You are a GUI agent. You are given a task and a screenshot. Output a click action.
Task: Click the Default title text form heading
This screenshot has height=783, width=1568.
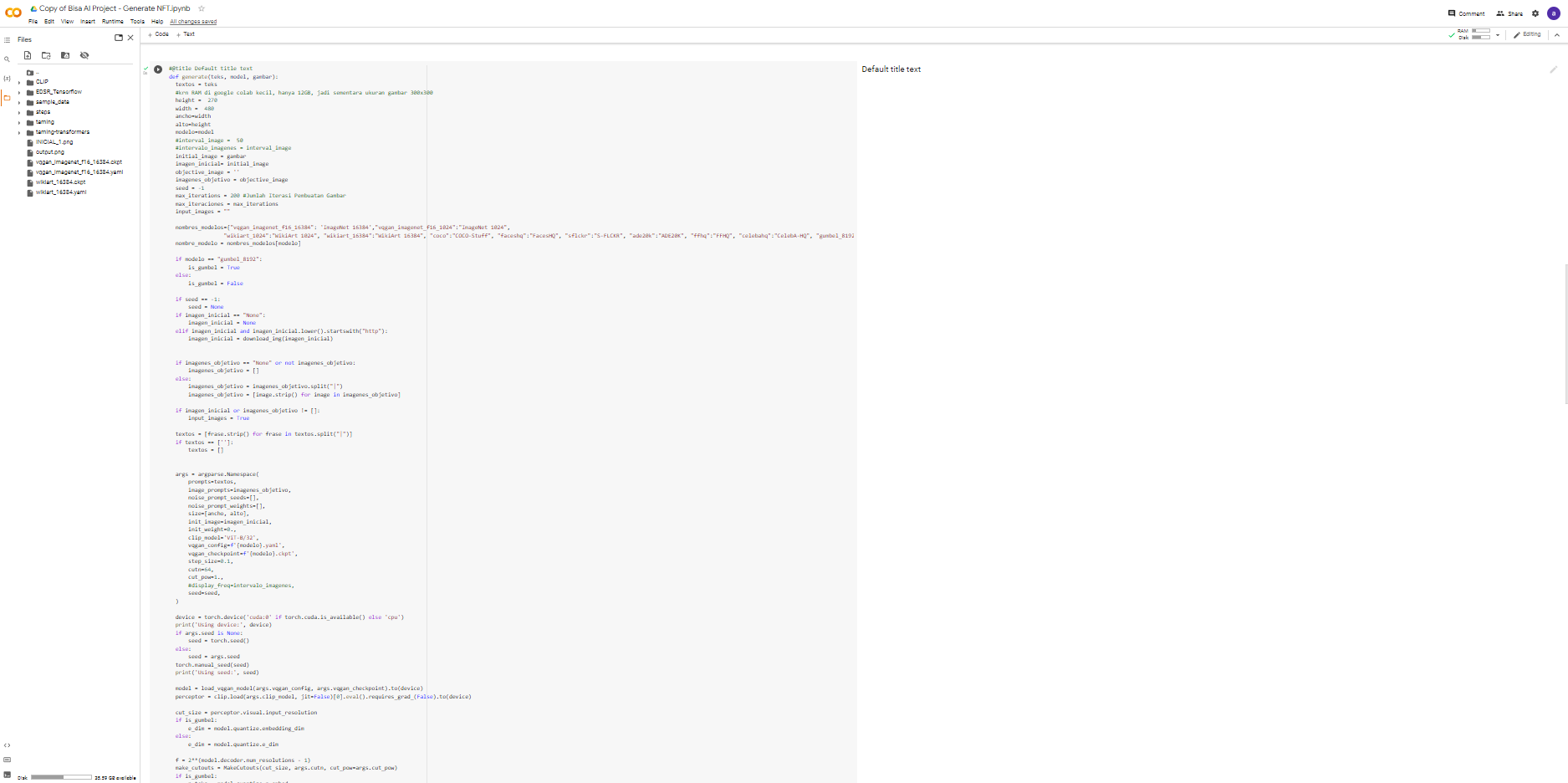[x=891, y=69]
